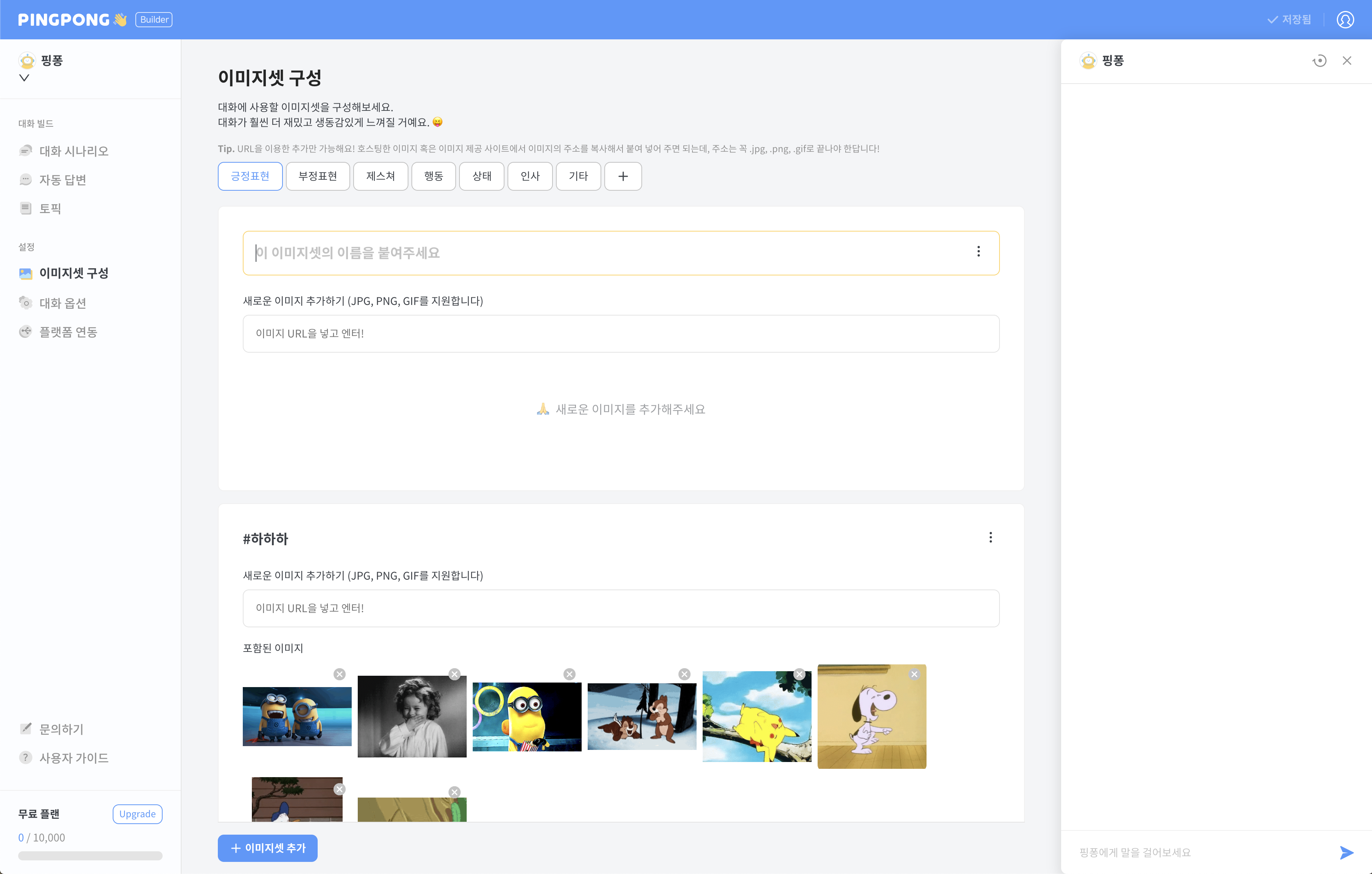Click the 플랫폼 연동 link icon
Image resolution: width=1372 pixels, height=874 pixels.
(26, 331)
